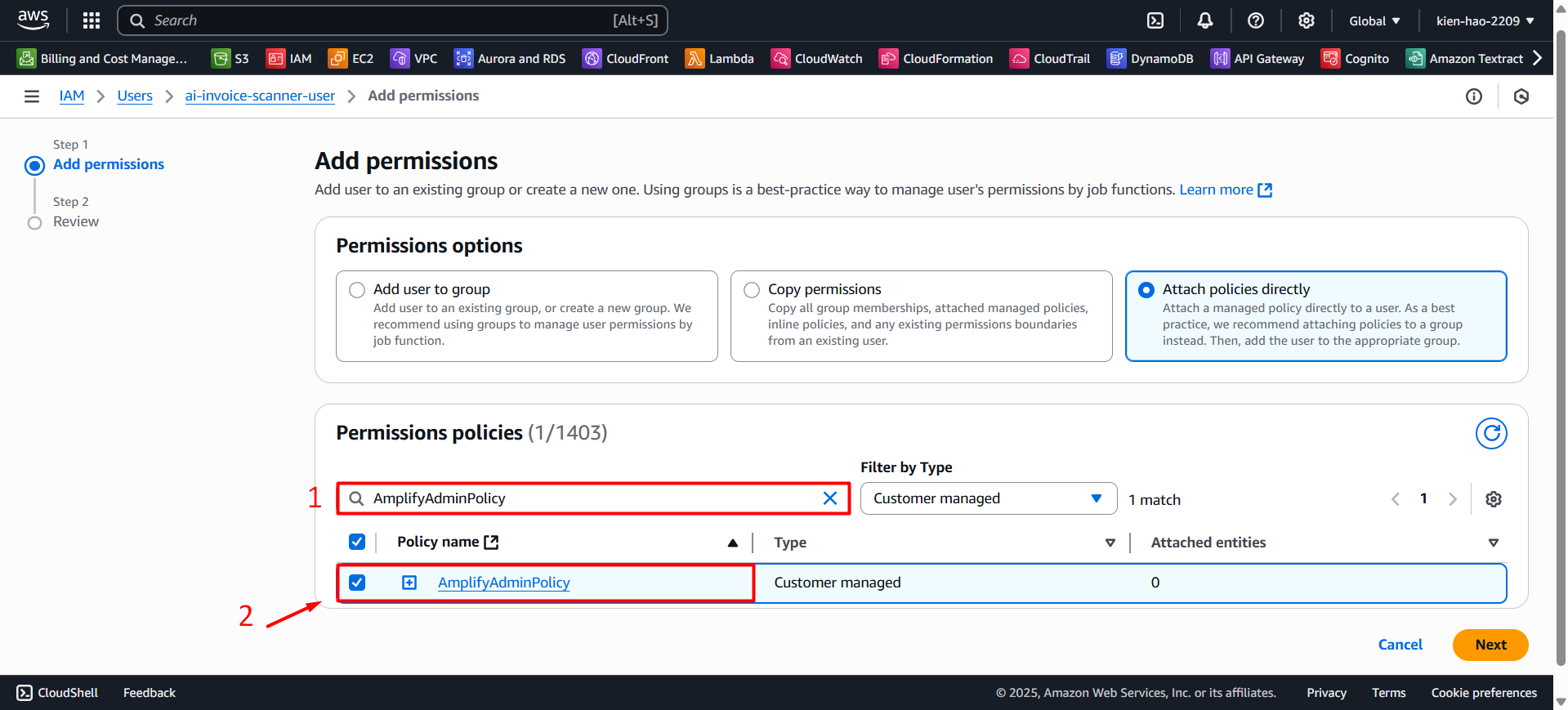Open the Feedback link
This screenshot has width=1568, height=710.
tap(150, 693)
